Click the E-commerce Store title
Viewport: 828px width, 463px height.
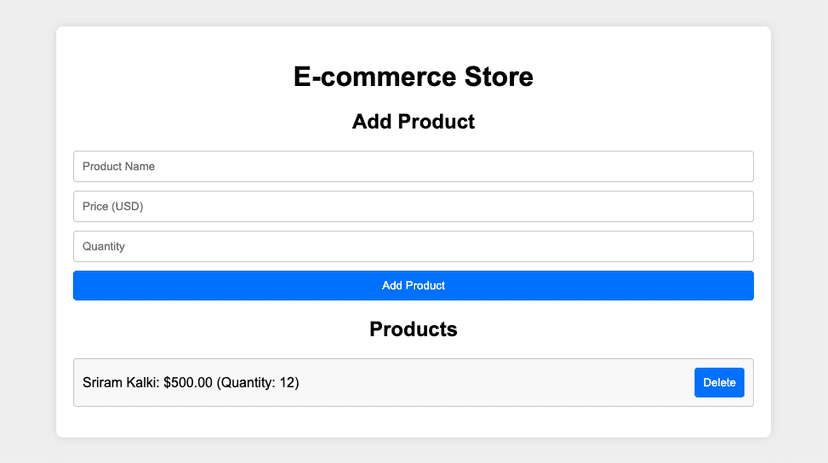[x=413, y=77]
